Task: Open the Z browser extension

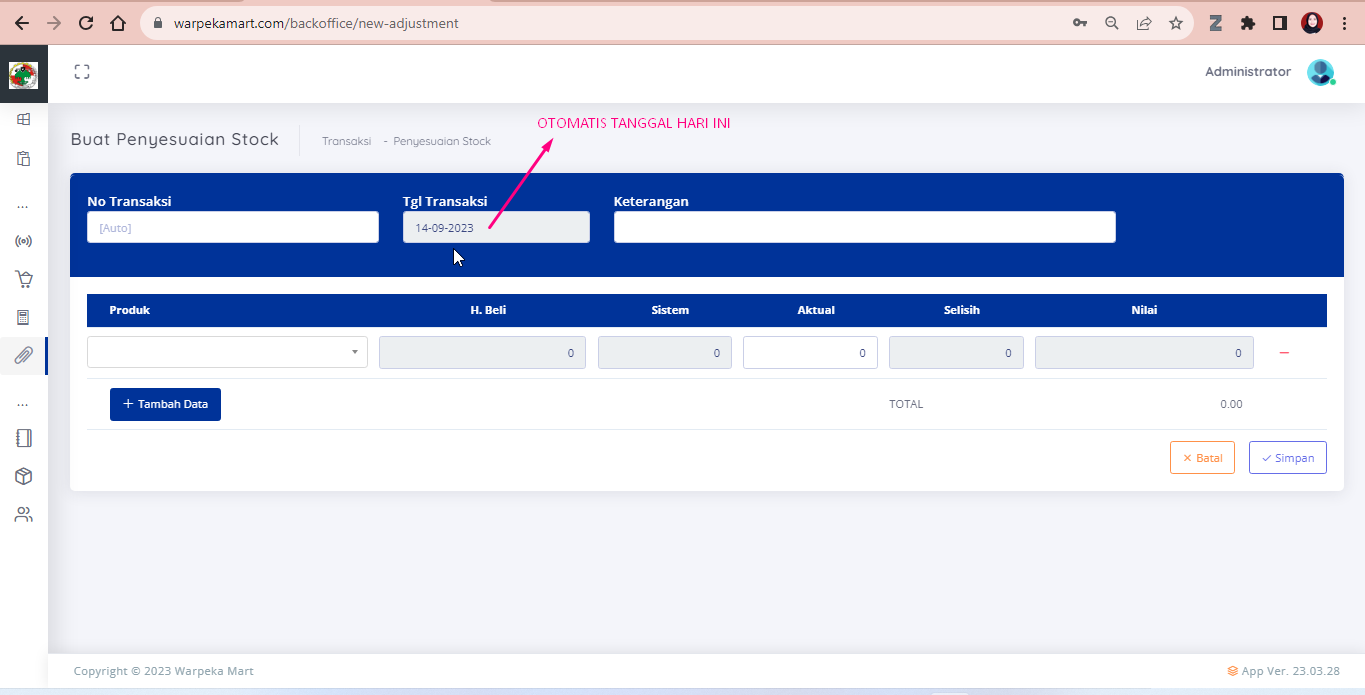Action: click(1216, 23)
